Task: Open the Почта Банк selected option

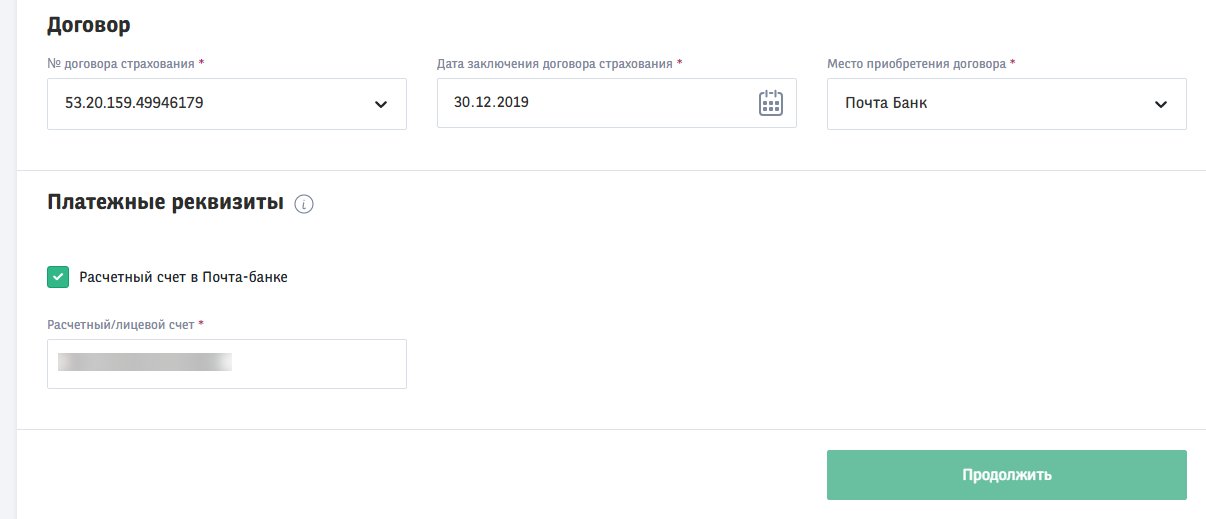Action: (x=886, y=102)
